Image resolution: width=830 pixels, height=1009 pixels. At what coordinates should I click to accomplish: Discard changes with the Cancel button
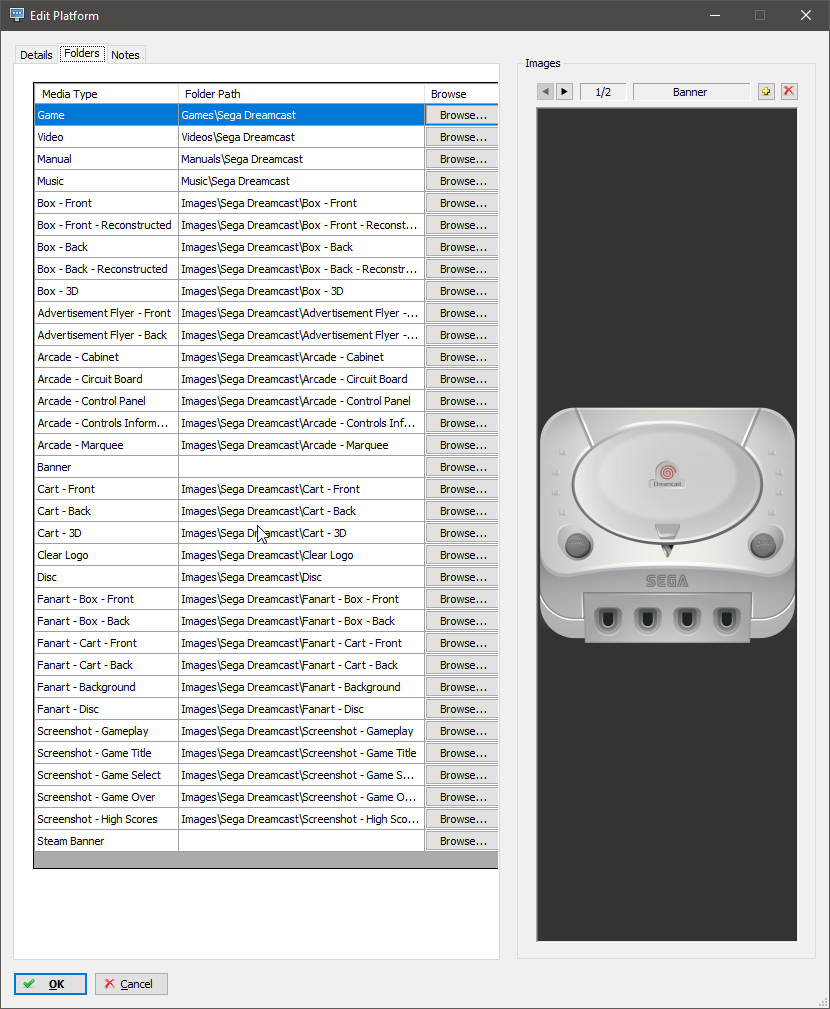click(x=131, y=984)
